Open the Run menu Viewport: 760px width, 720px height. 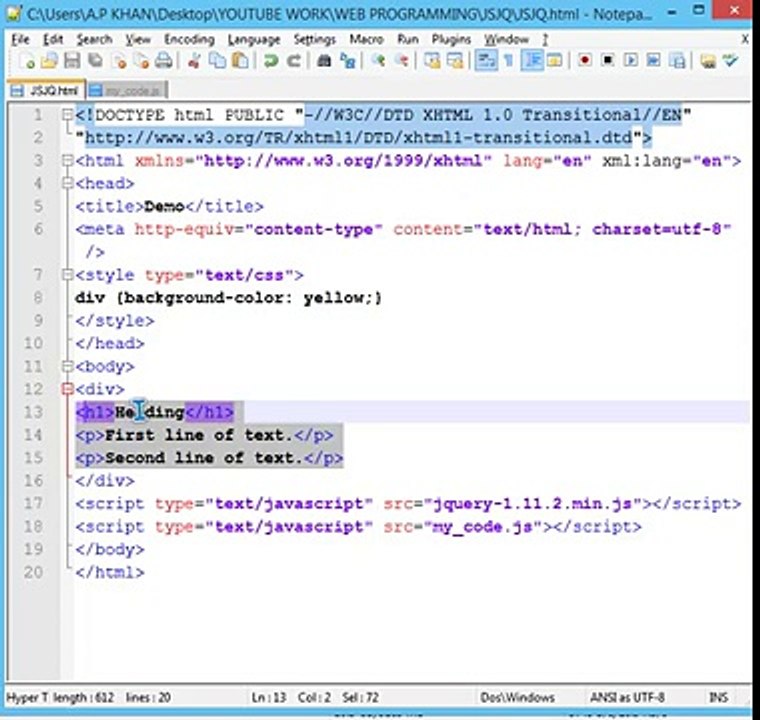coord(408,39)
